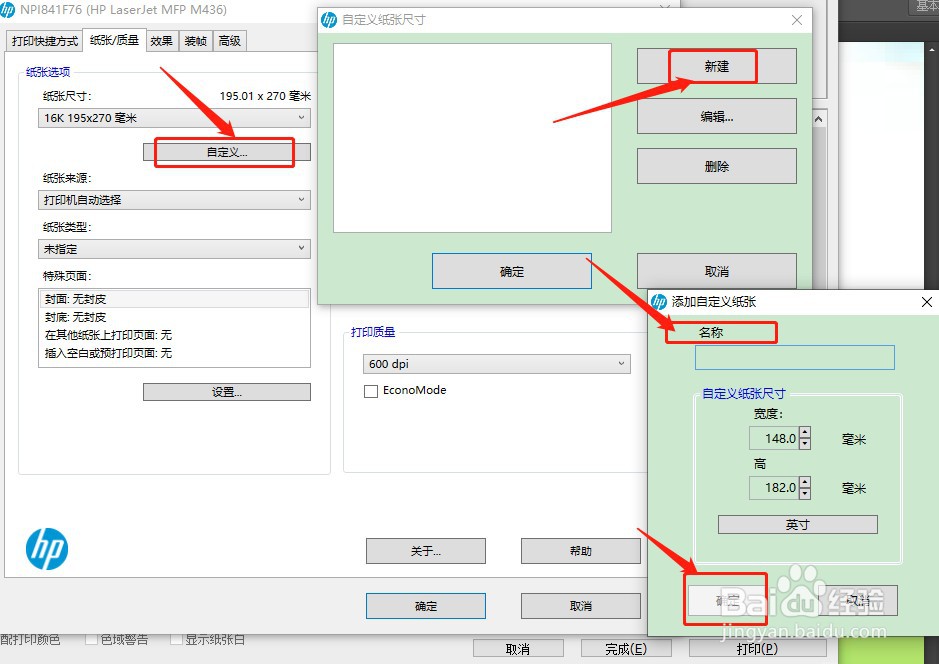Click the scrollbar up arrow in background window
The image size is (939, 664).
click(819, 119)
